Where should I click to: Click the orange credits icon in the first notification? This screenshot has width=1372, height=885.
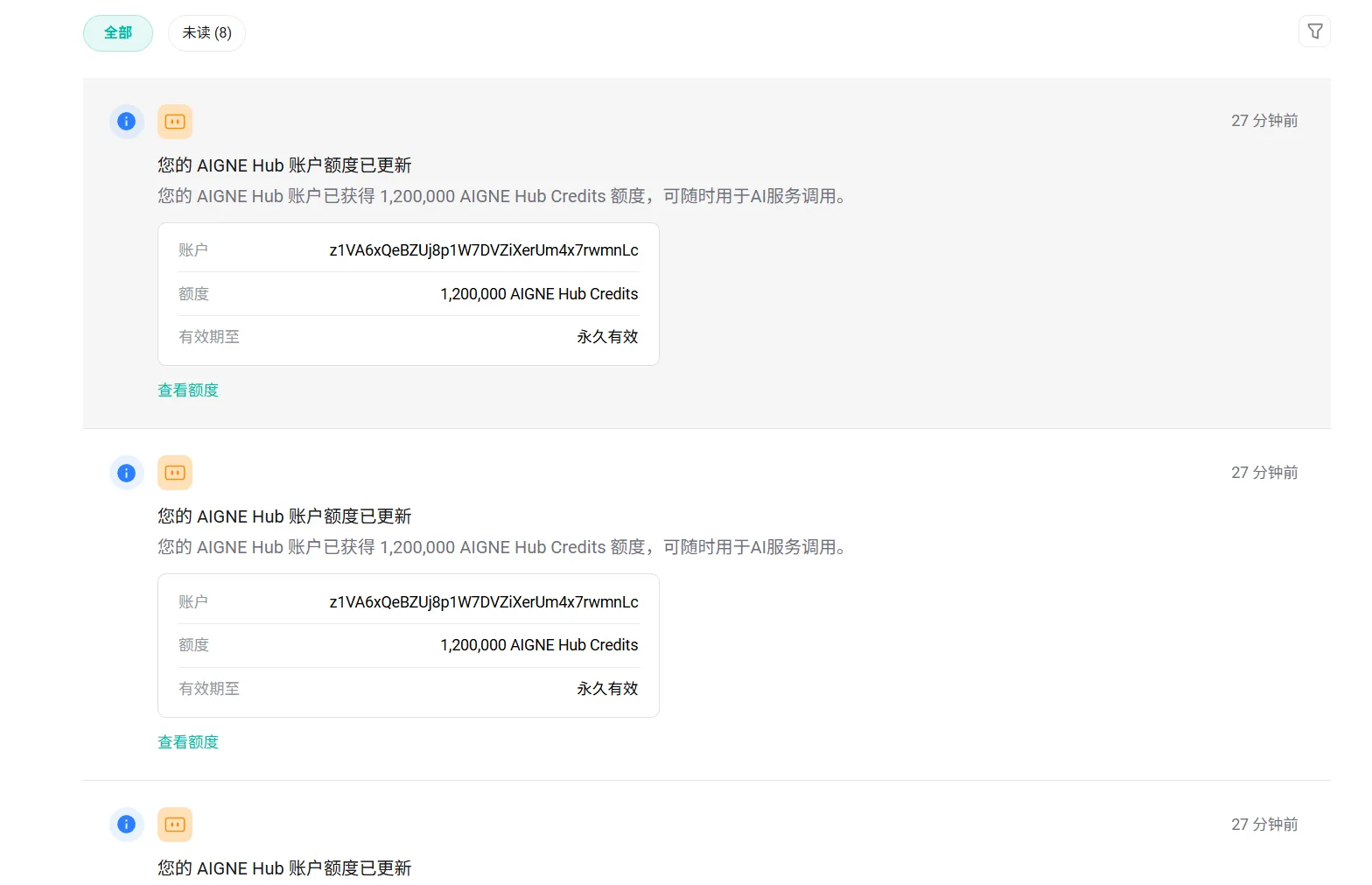click(175, 122)
